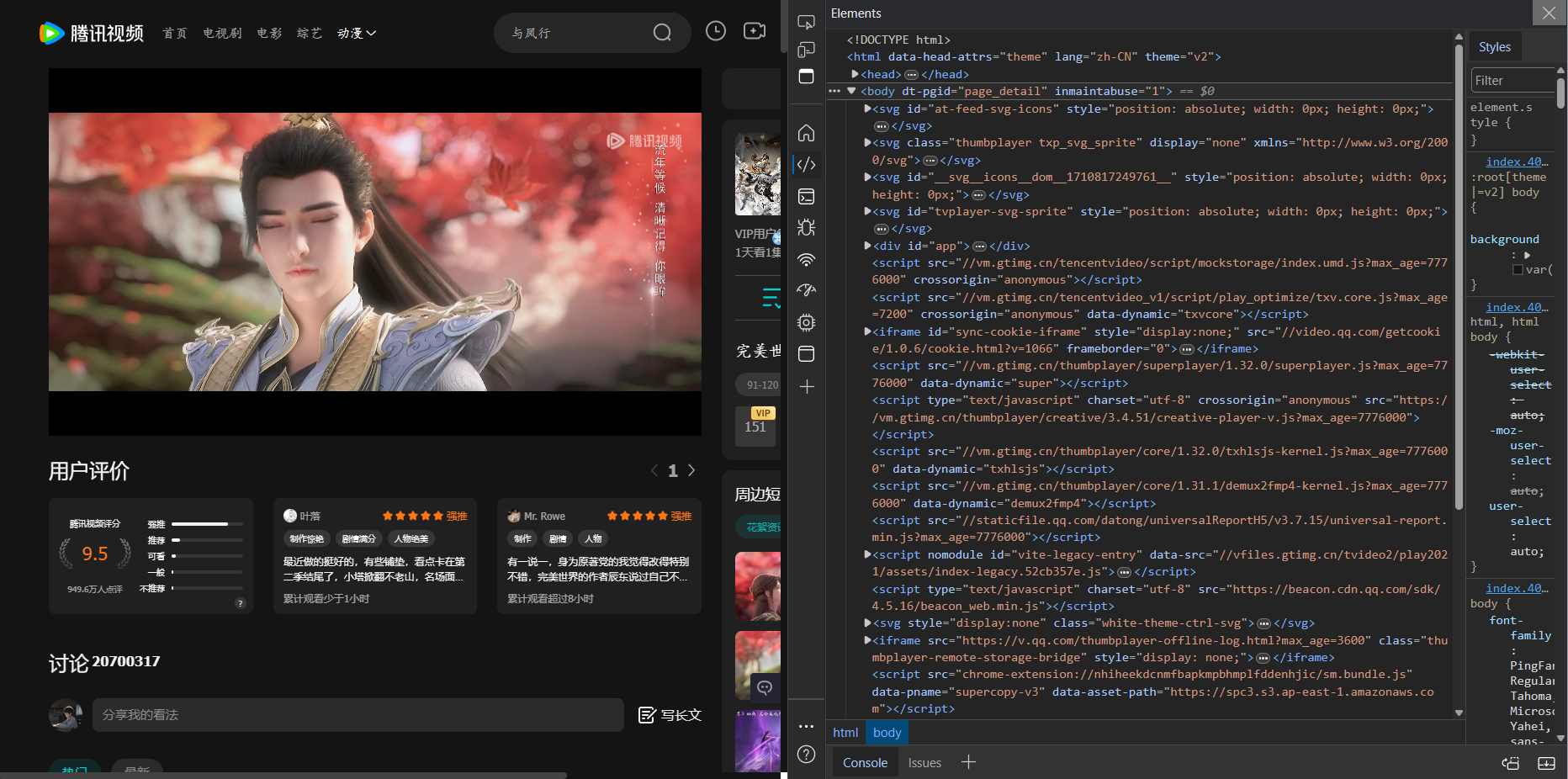Click the Tencent Video logo
This screenshot has width=1568, height=779.
point(92,33)
